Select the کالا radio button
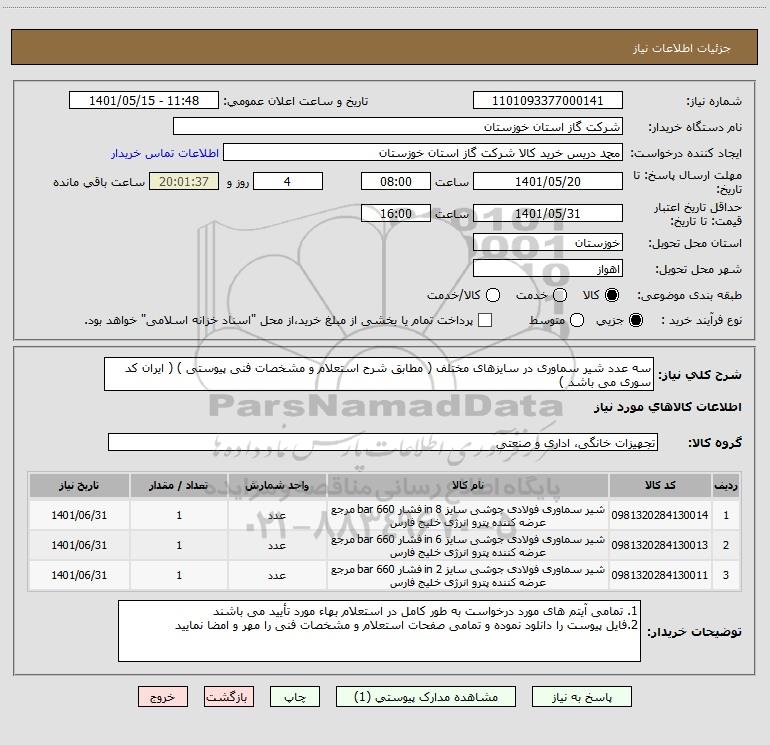 [x=612, y=295]
